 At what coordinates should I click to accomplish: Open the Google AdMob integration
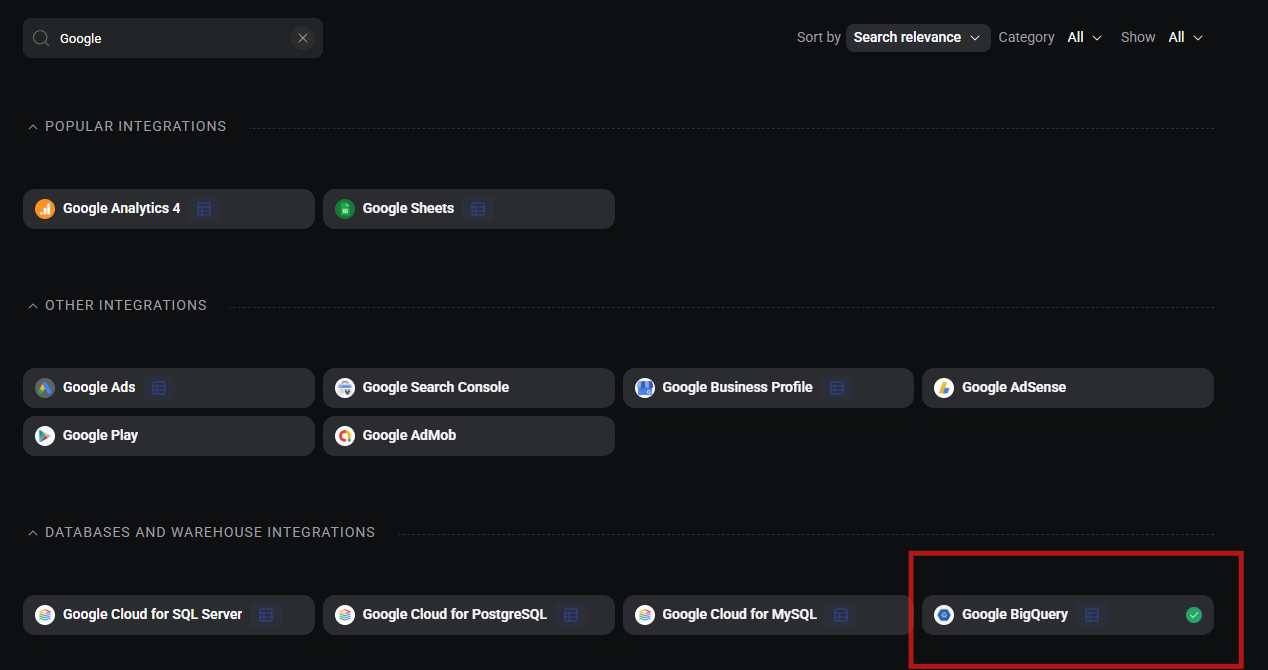469,436
